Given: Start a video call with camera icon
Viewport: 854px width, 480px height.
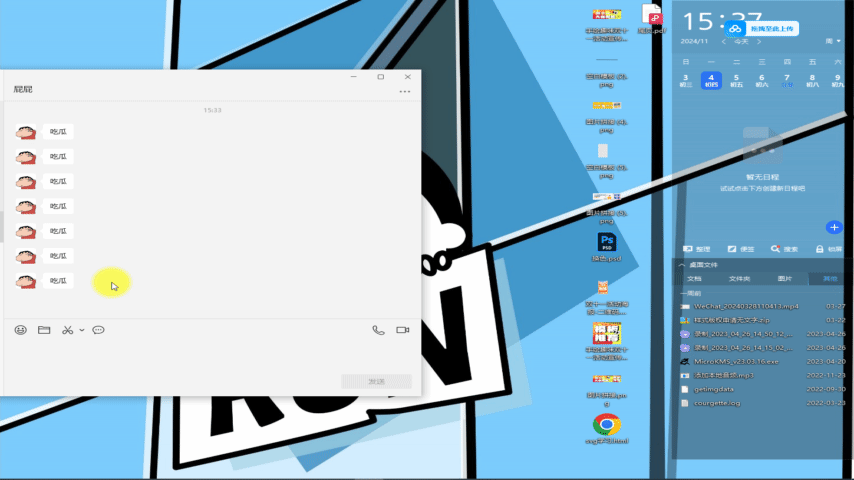Looking at the screenshot, I should 403,330.
